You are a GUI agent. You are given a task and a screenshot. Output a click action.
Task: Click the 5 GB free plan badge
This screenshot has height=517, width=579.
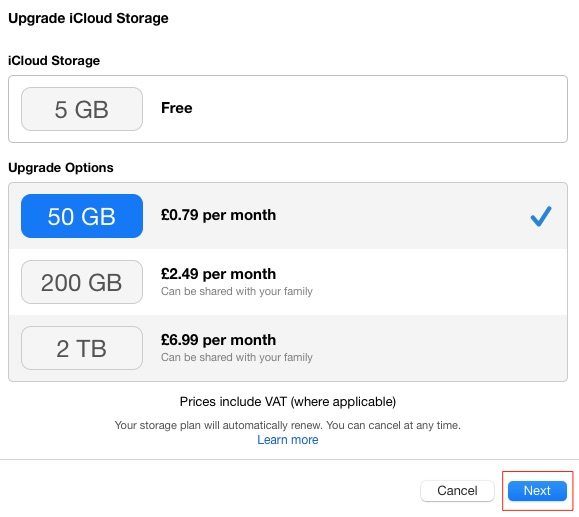[x=82, y=109]
